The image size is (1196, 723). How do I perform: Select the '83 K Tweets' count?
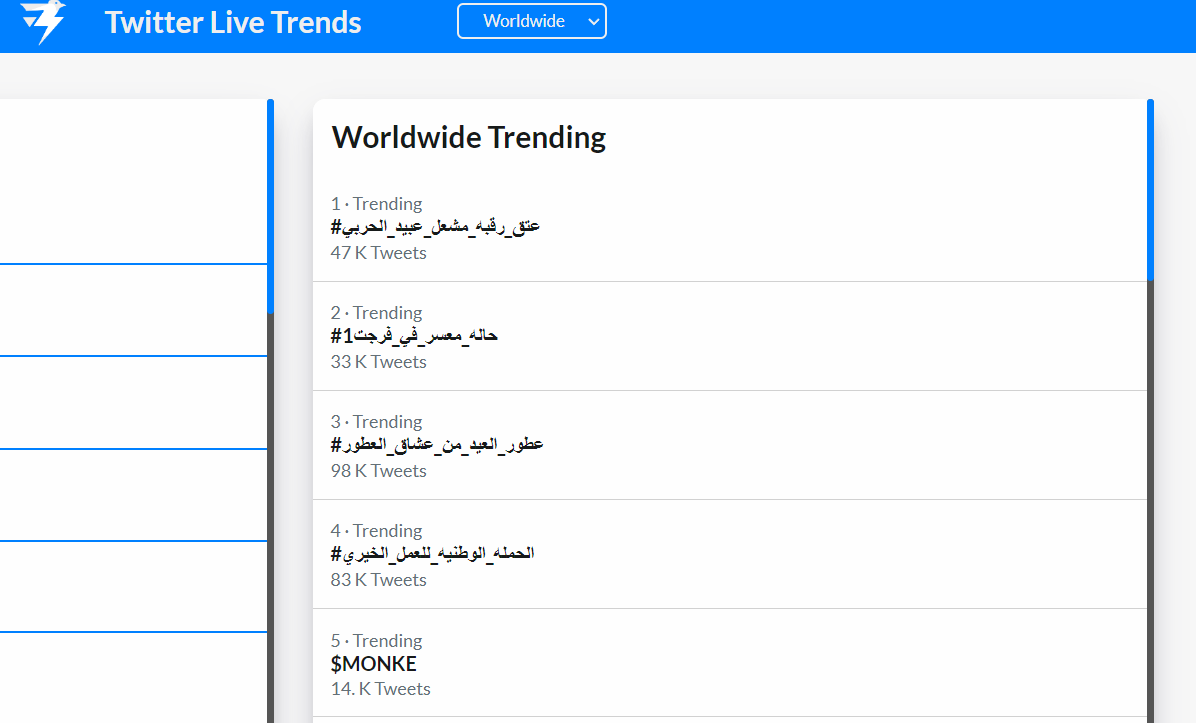pyautogui.click(x=378, y=580)
